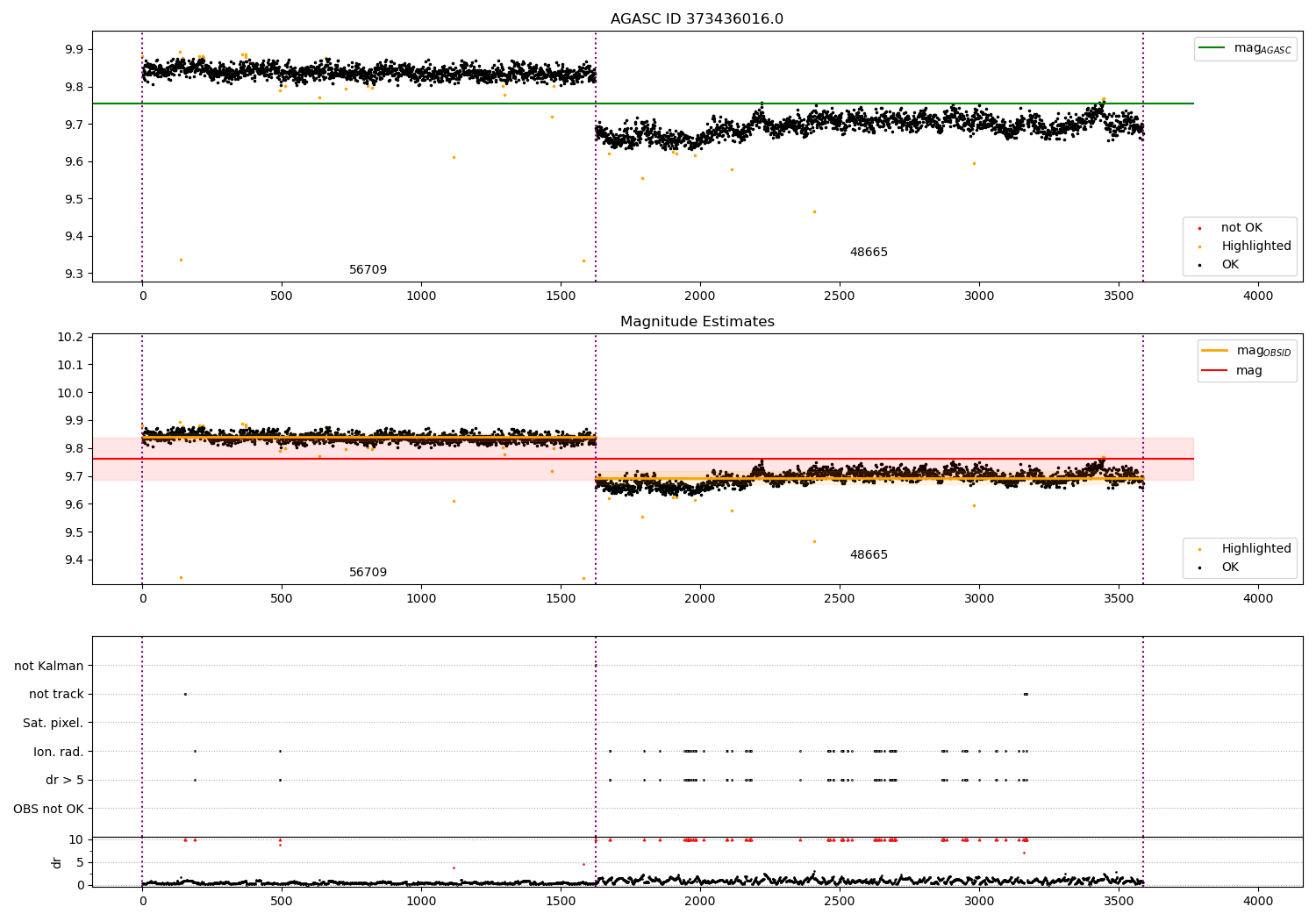Click the red mag line in middle plot
The height and width of the screenshot is (921, 1316).
(642, 459)
